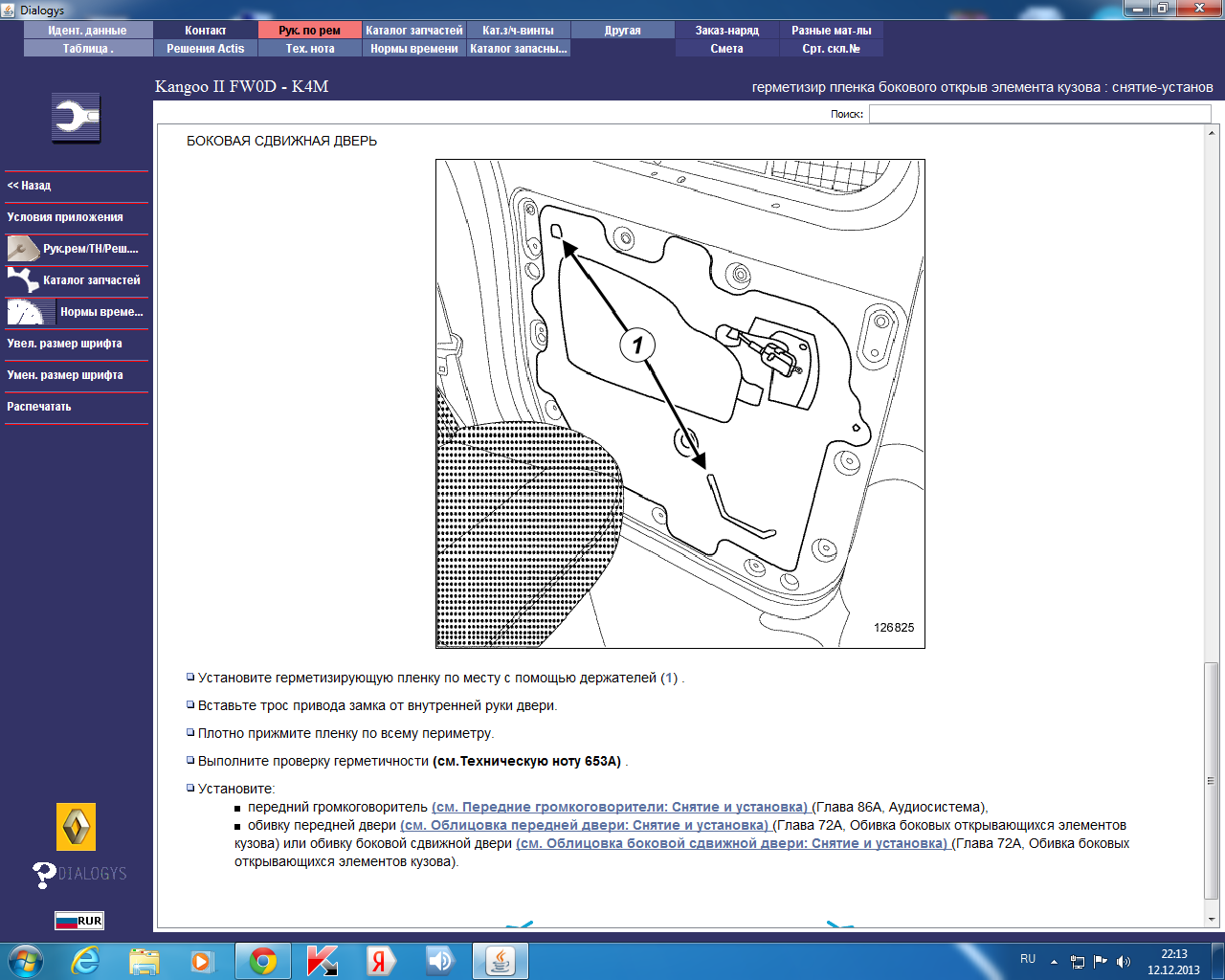Click the door sealing film diagram image
This screenshot has width=1225, height=980.
click(x=680, y=404)
